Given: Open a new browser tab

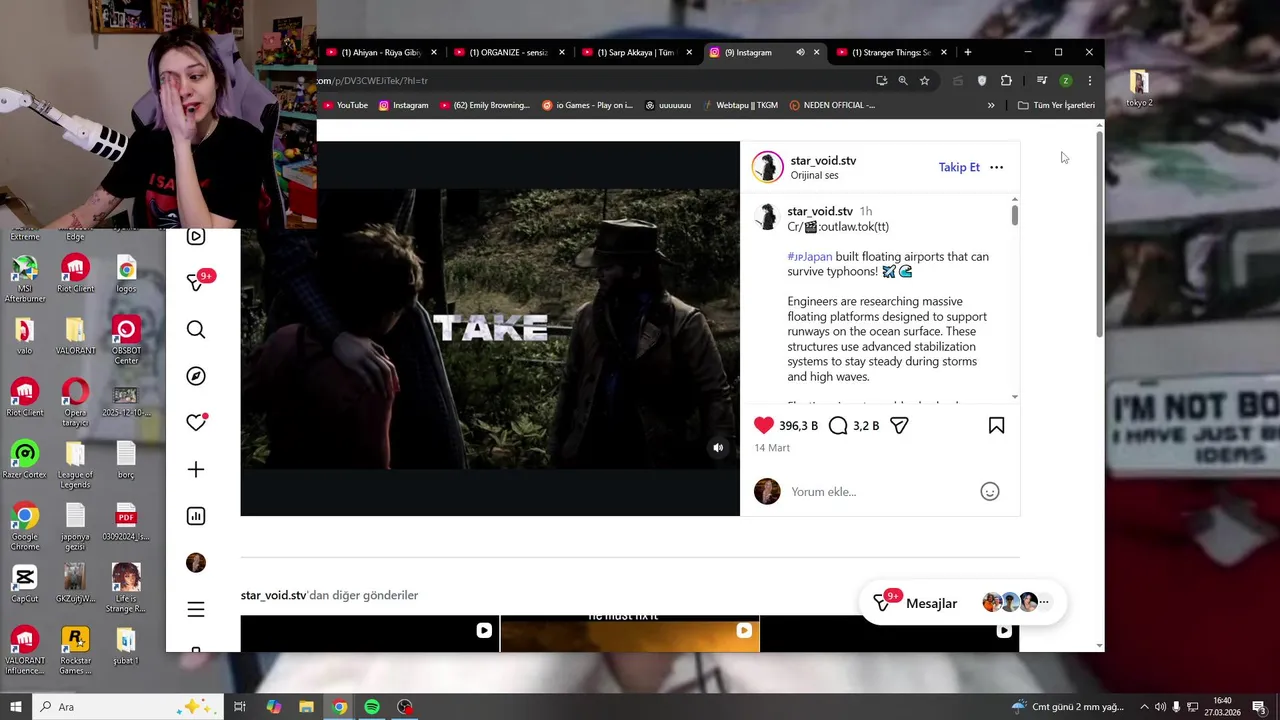Looking at the screenshot, I should pyautogui.click(x=967, y=52).
